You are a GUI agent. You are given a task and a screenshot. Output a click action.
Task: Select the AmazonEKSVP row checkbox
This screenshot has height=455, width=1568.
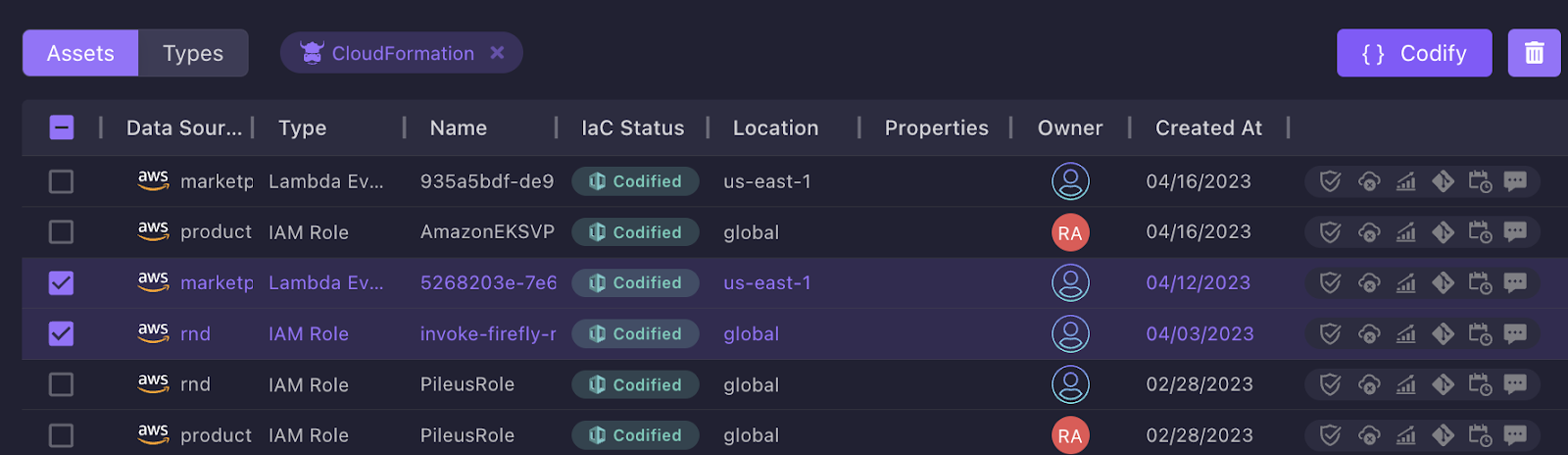[62, 232]
